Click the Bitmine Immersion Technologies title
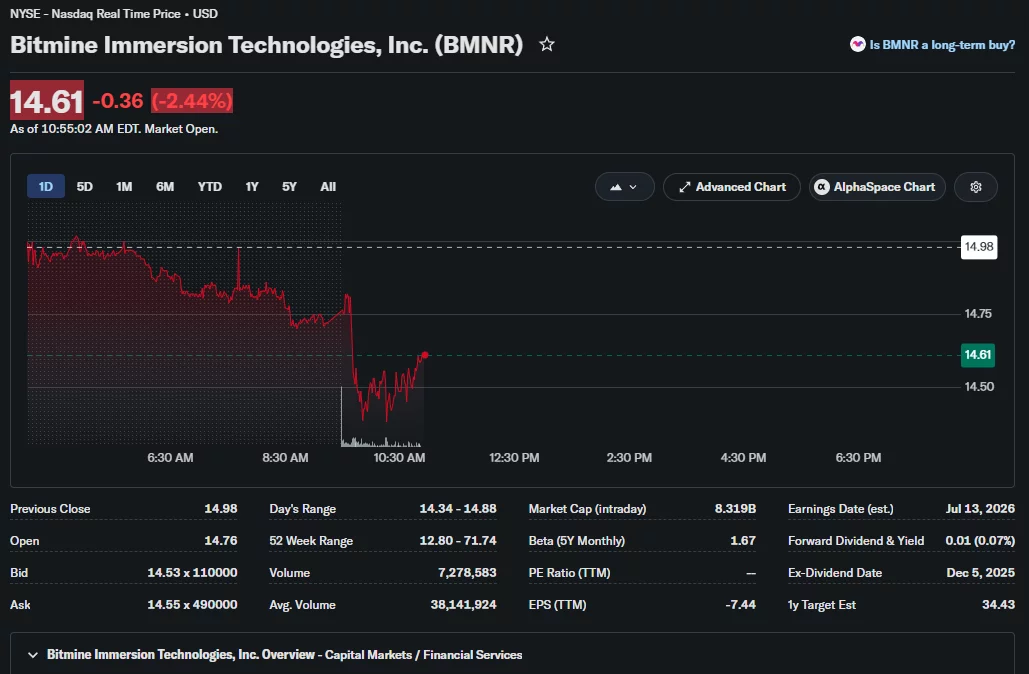Screen dimensions: 1029x674 point(266,45)
